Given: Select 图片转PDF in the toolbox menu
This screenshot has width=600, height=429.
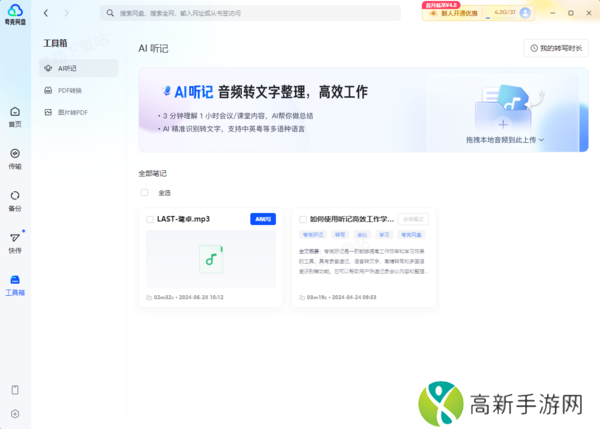Looking at the screenshot, I should coord(78,113).
